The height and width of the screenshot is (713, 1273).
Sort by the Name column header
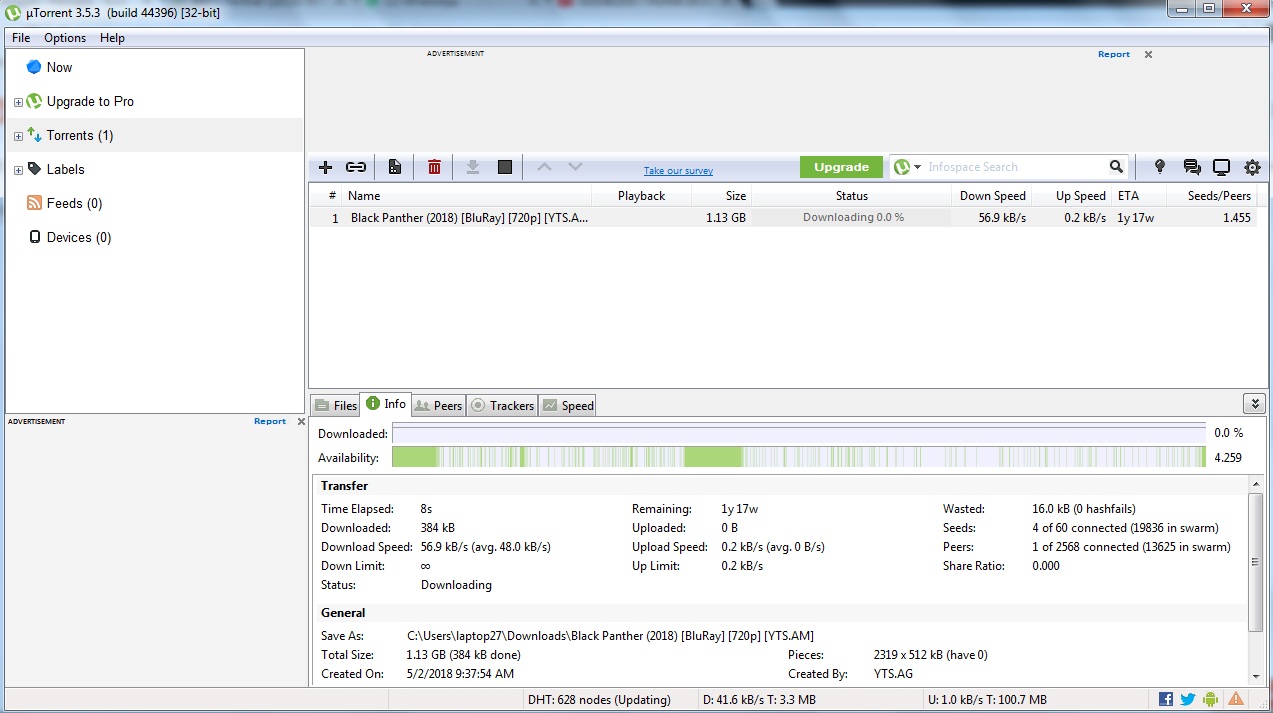pos(467,196)
